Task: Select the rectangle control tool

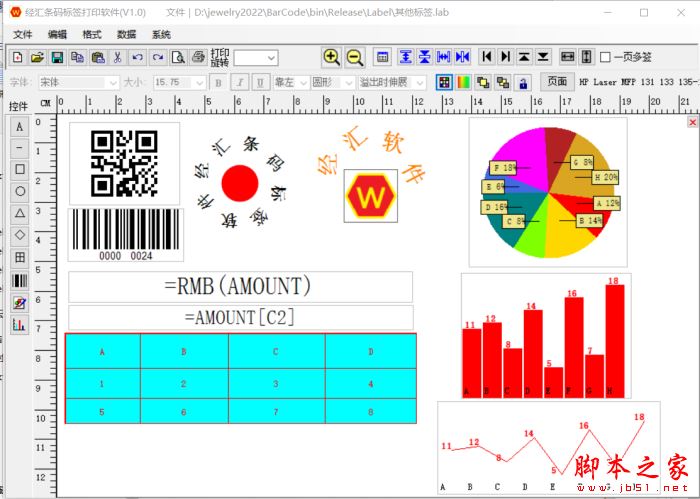Action: tap(20, 170)
